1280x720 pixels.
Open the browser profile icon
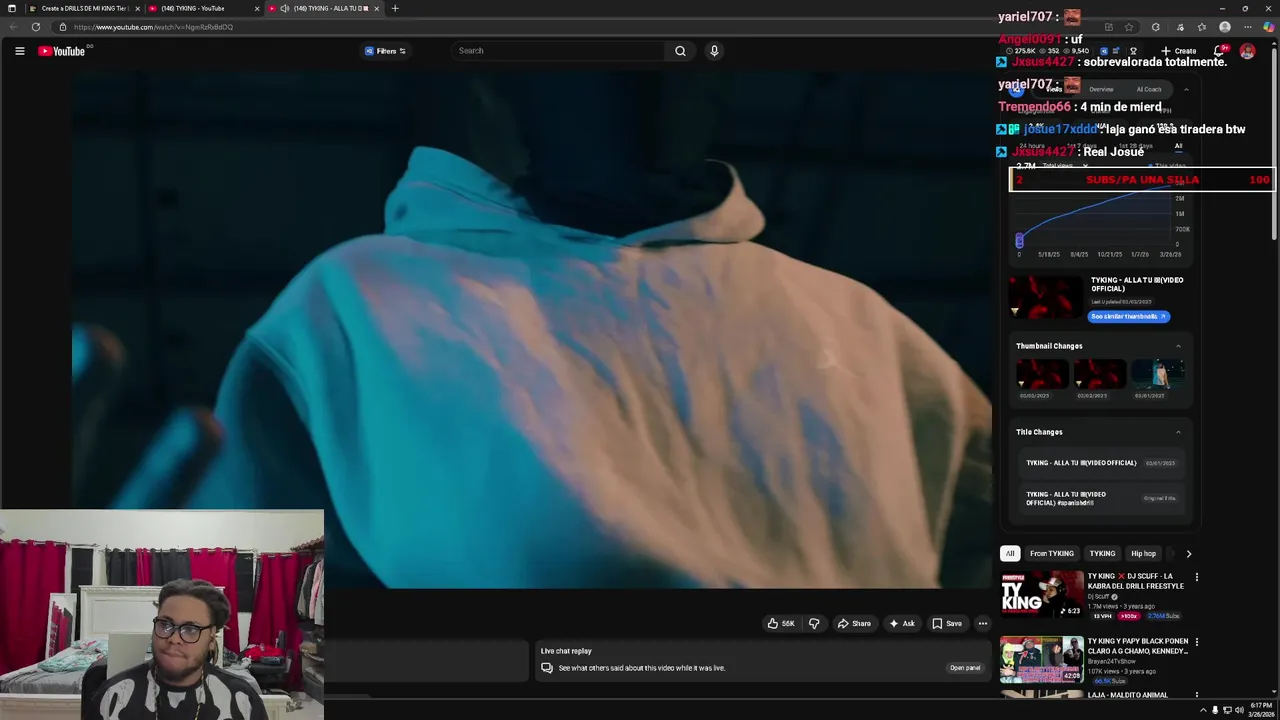1225,27
